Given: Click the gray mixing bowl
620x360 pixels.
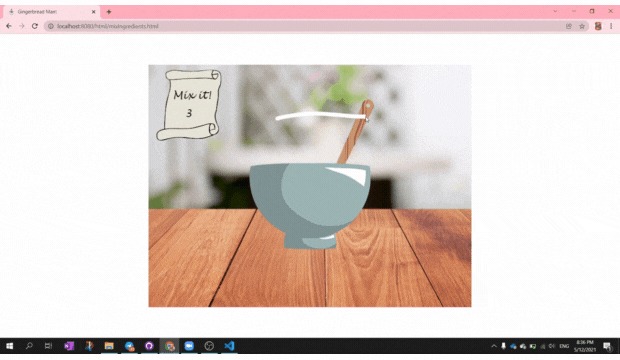Looking at the screenshot, I should 310,206.
